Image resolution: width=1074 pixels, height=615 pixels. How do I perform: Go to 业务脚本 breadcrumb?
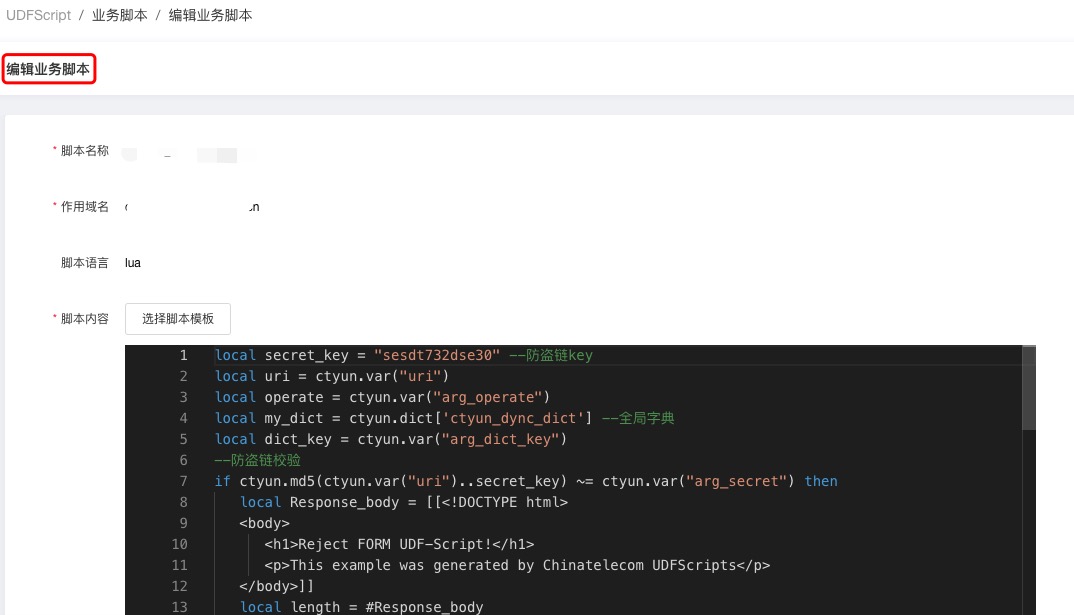pos(119,16)
